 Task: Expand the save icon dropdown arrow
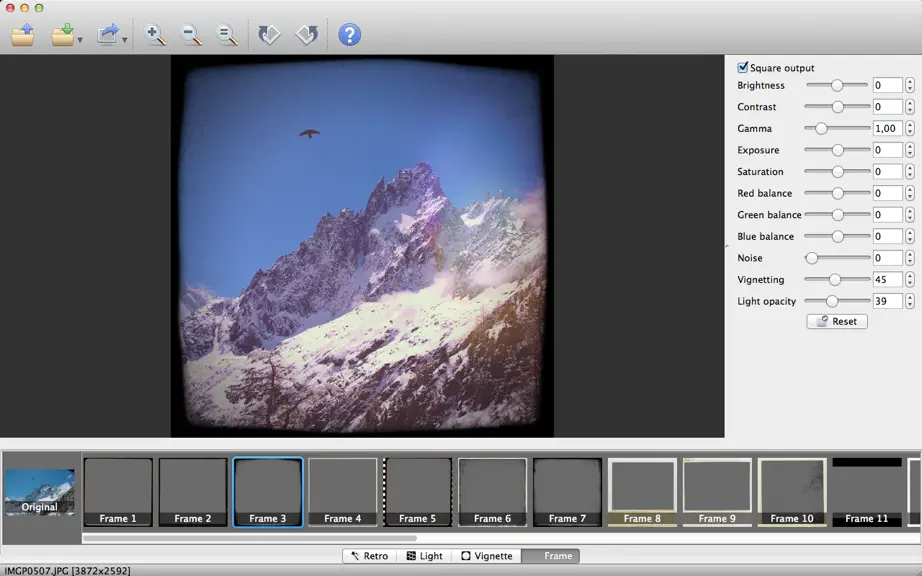[x=80, y=40]
